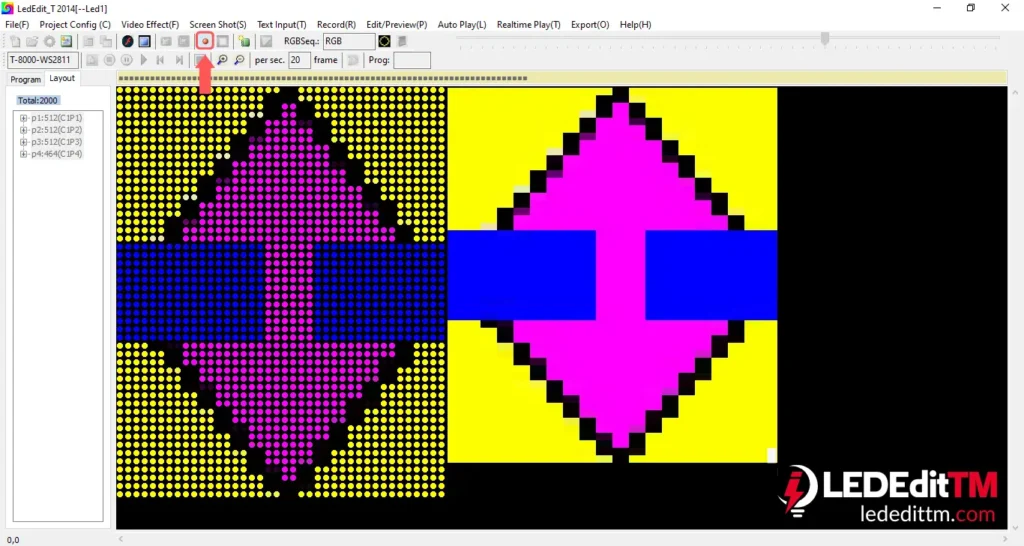
Task: Open the Export(O) menu
Action: 589,24
